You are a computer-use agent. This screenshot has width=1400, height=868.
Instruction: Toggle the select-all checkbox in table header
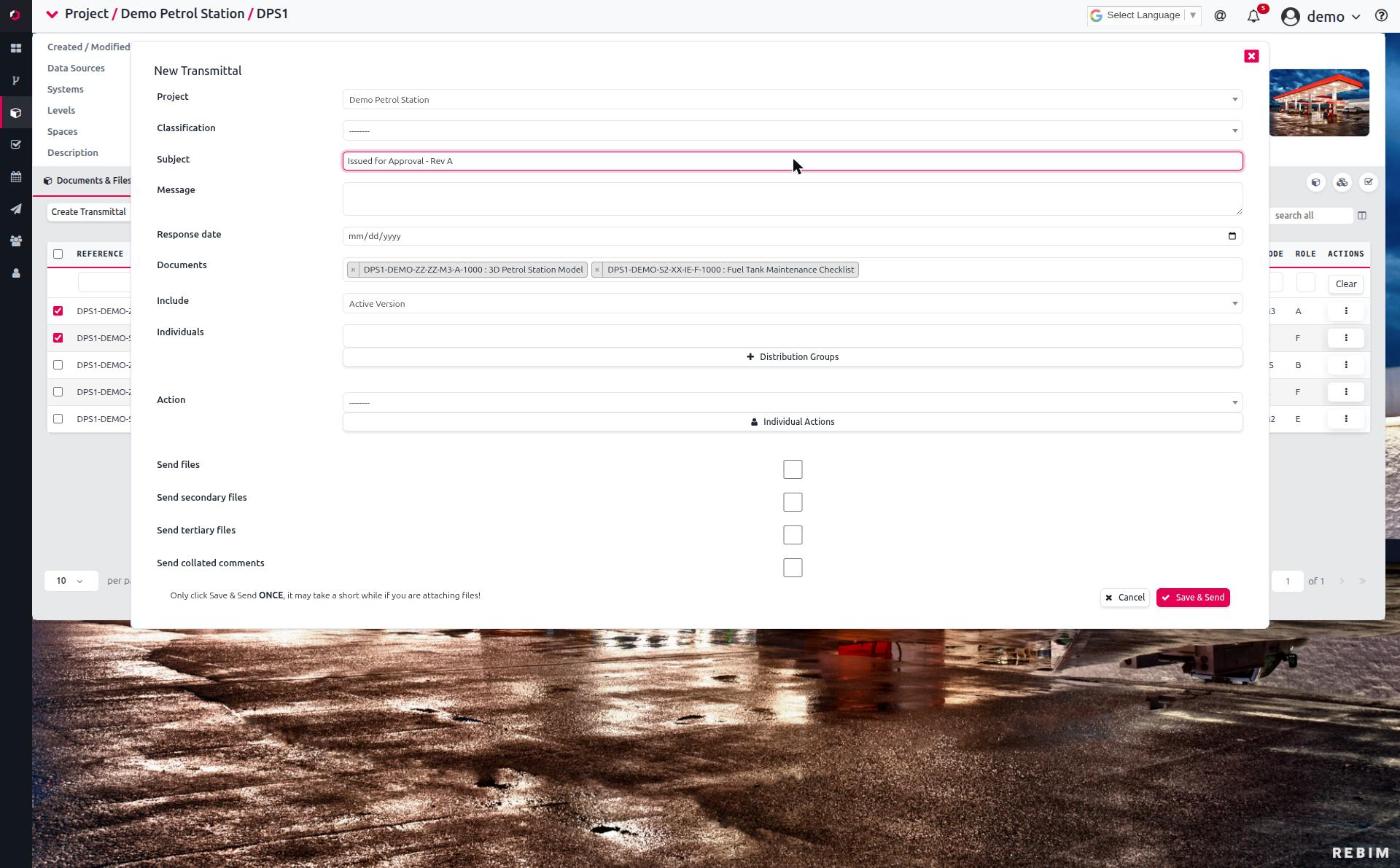coord(58,254)
